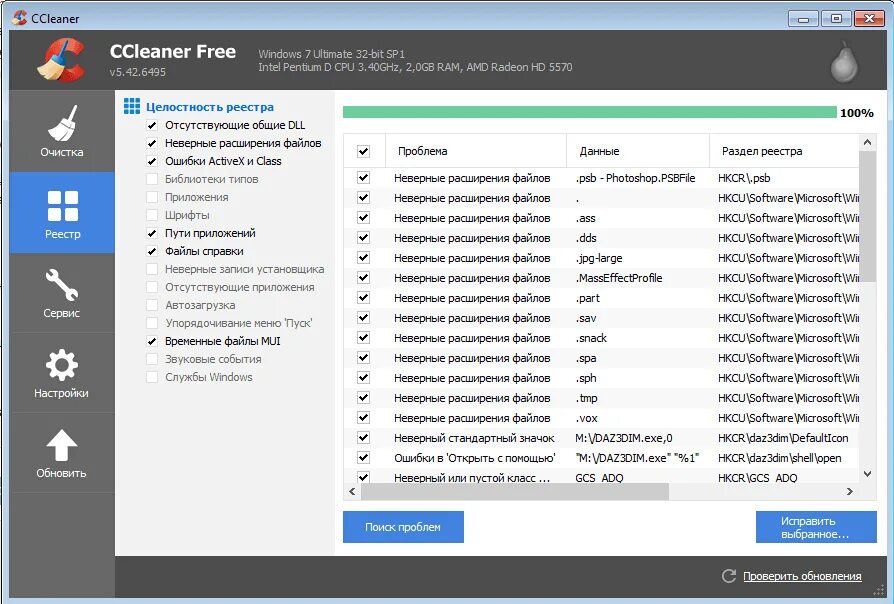Toggle the select-all checkbox in the table header
Screen dimensions: 894x604
click(363, 151)
